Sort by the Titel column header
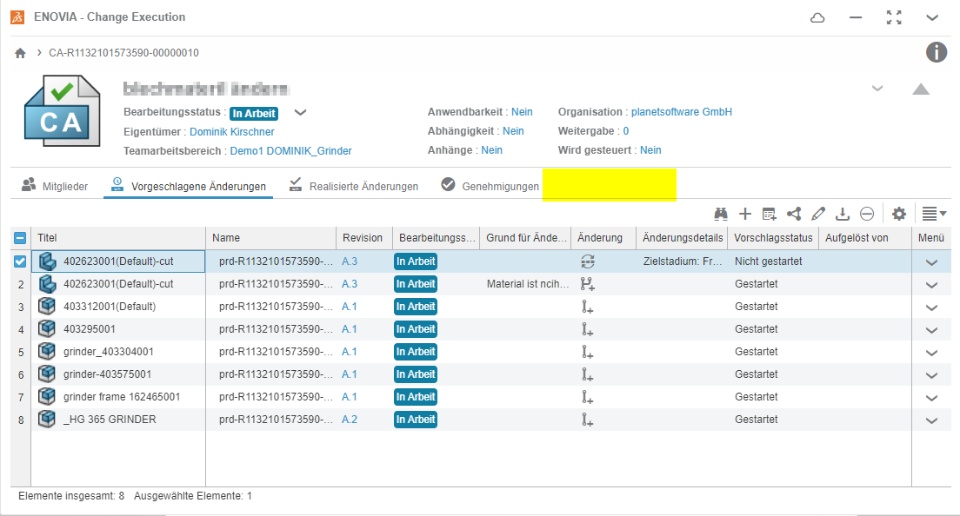960x516 pixels. pyautogui.click(x=118, y=237)
